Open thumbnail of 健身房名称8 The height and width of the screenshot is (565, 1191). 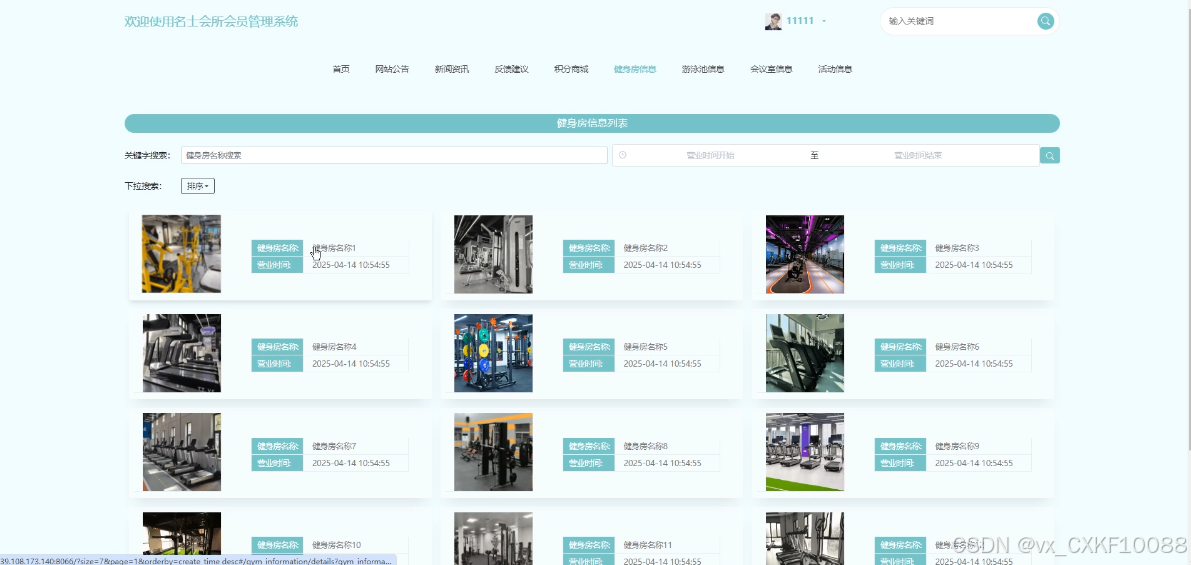[493, 452]
